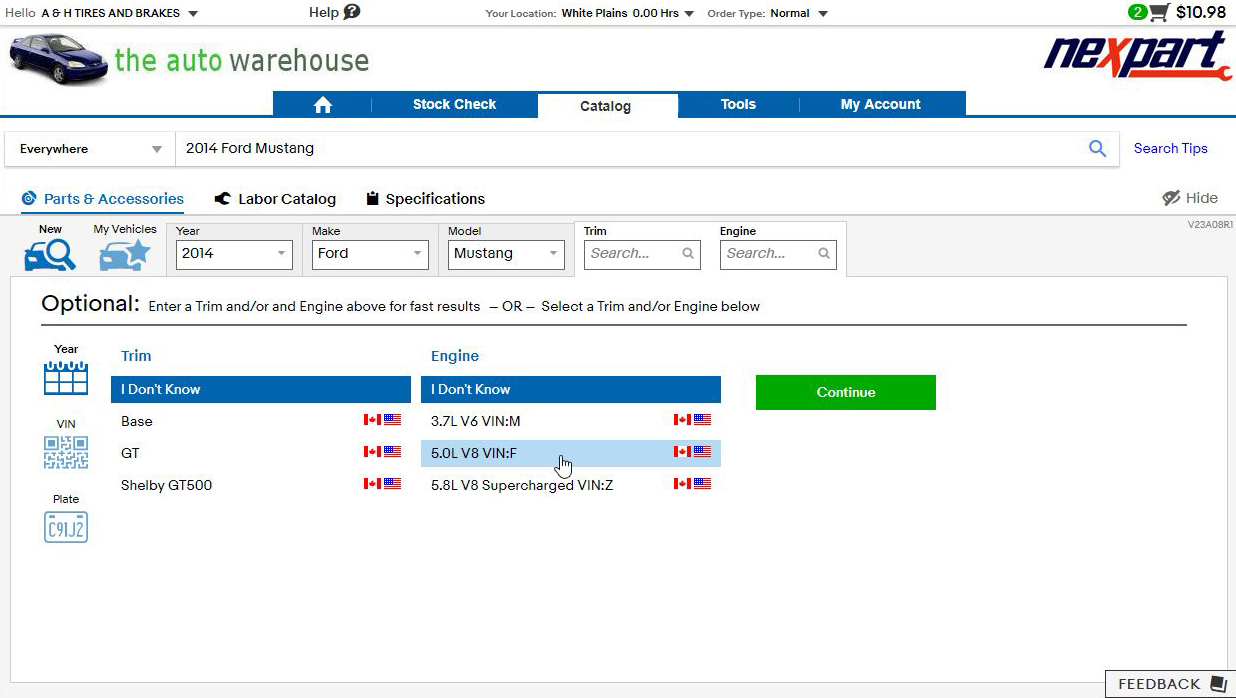Hide the vehicle selector panel
1236x698 pixels.
click(x=1190, y=198)
